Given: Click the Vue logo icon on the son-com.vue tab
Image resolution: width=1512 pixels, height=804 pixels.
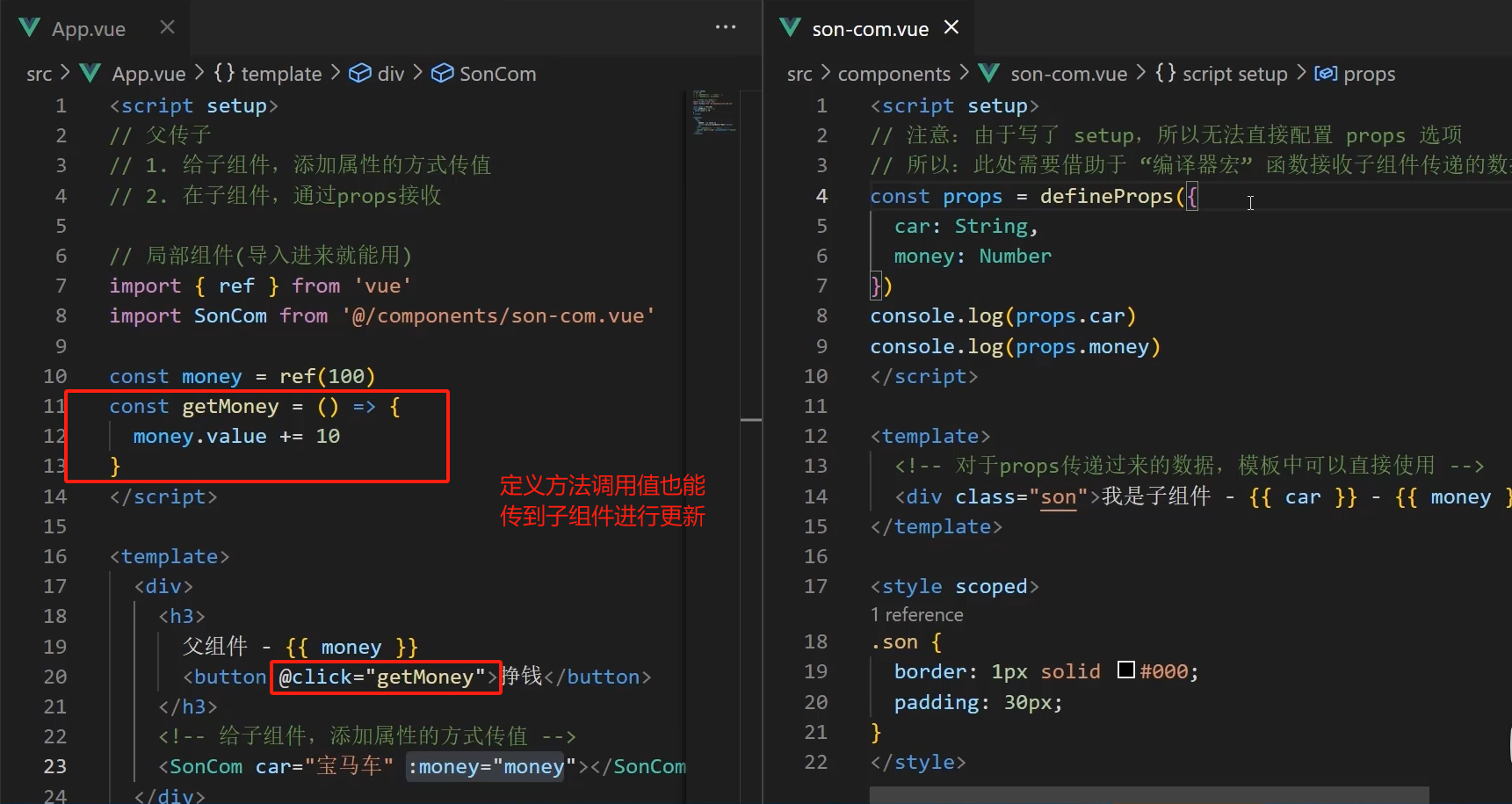Looking at the screenshot, I should pyautogui.click(x=790, y=28).
